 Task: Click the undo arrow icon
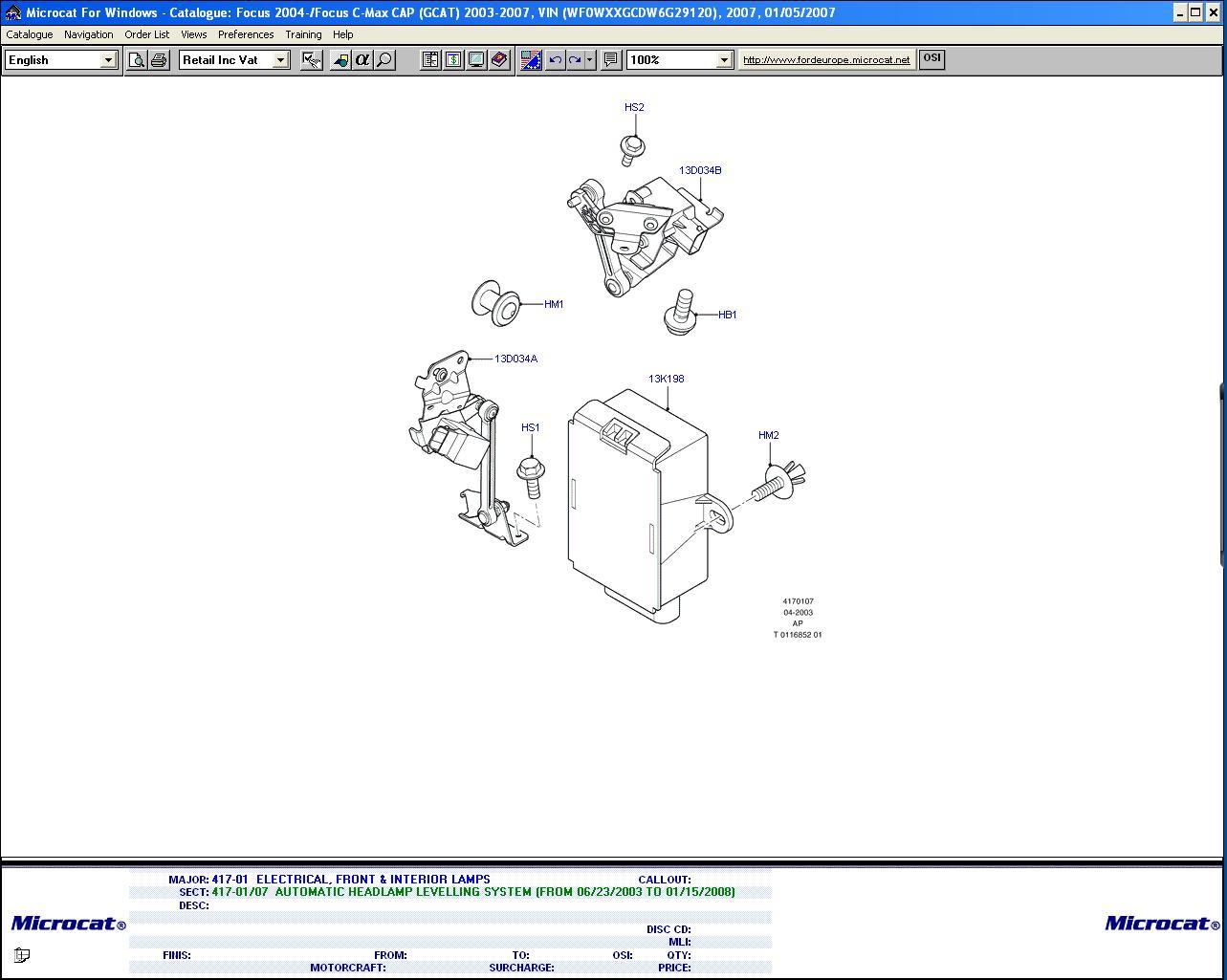click(555, 60)
